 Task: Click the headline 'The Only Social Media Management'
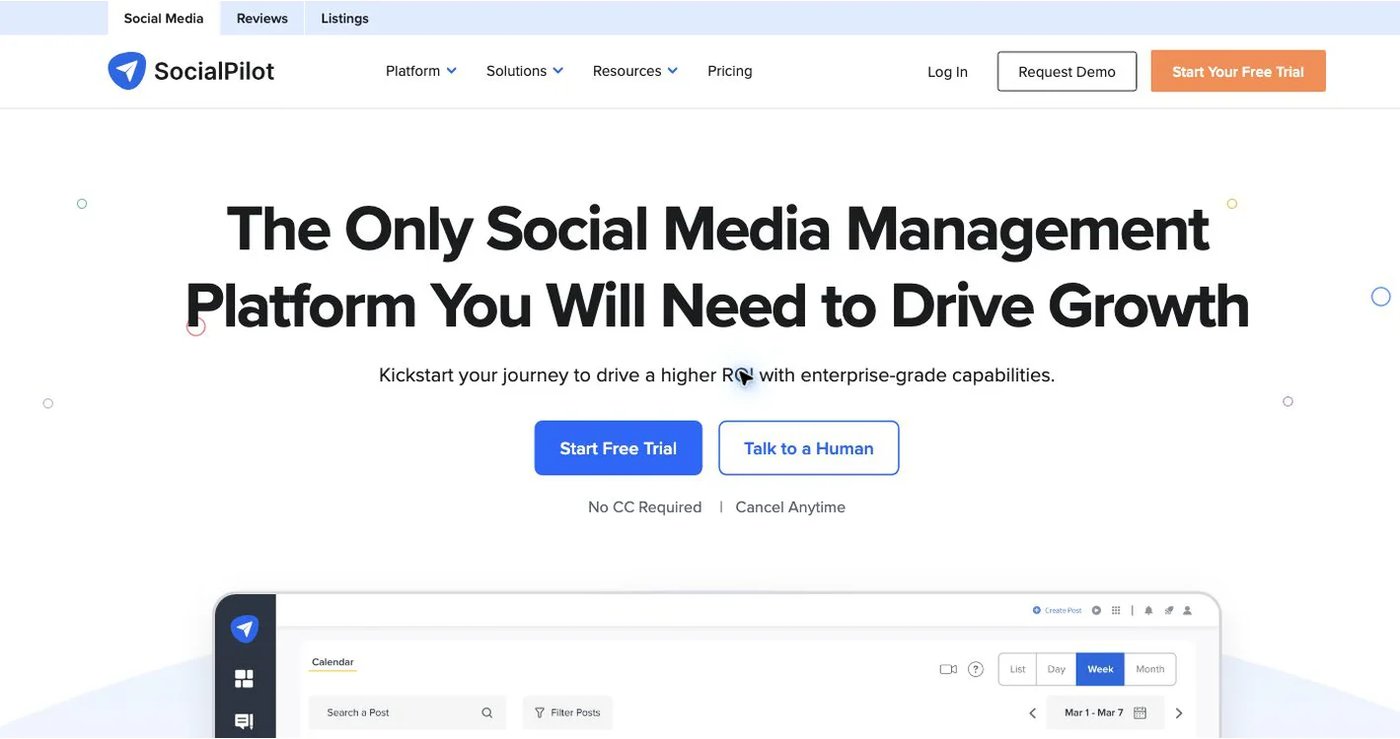click(x=718, y=228)
